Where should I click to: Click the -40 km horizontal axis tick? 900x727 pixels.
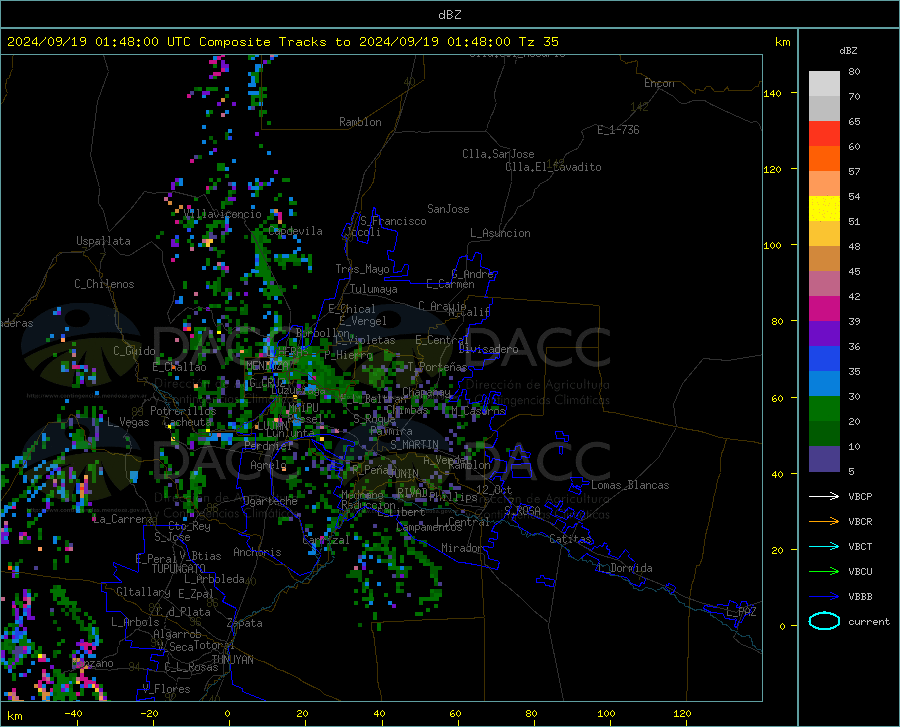[x=73, y=714]
